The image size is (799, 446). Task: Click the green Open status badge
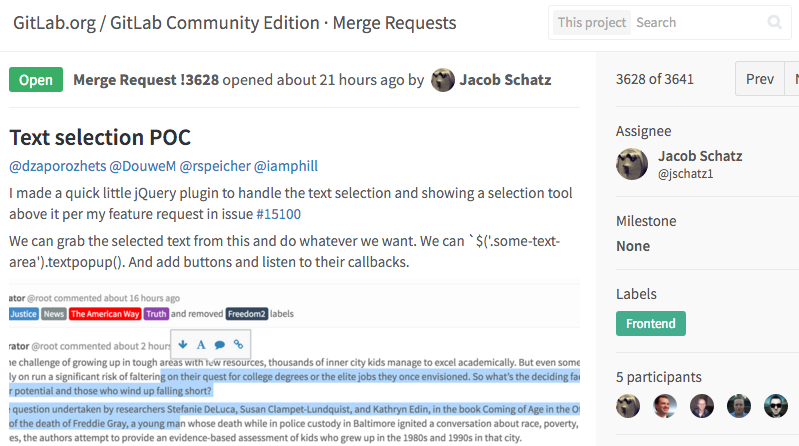36,80
